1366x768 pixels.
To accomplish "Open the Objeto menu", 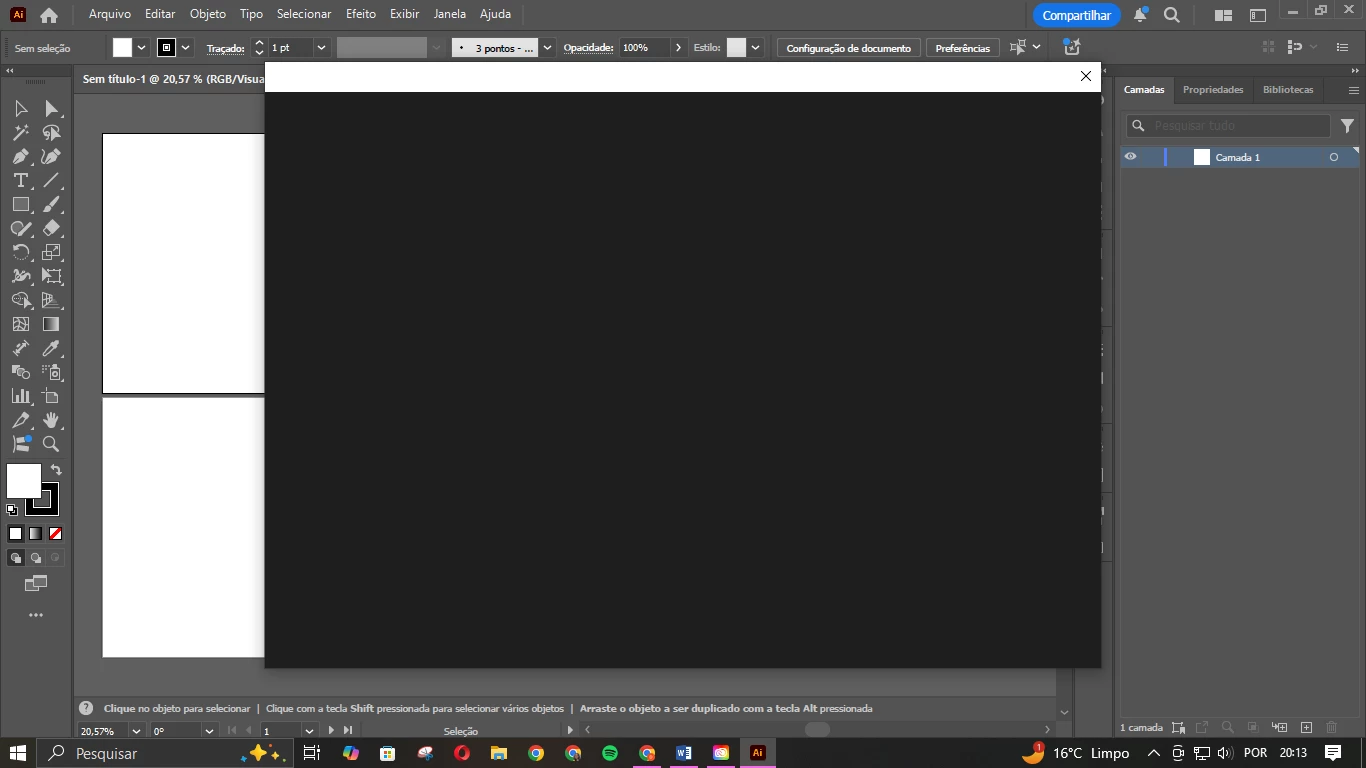I will 208,14.
